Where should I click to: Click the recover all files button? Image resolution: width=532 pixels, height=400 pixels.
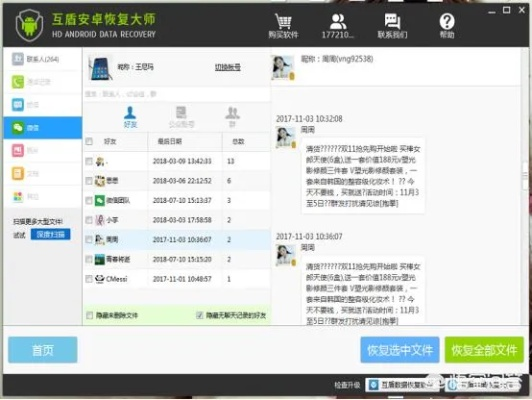pos(484,350)
